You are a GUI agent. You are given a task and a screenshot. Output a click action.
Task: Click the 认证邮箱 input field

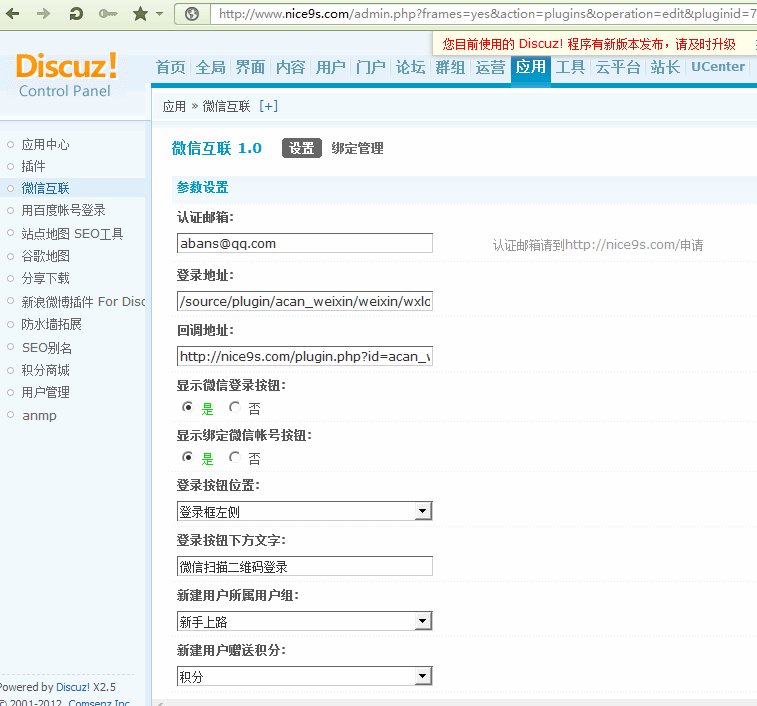tap(304, 243)
